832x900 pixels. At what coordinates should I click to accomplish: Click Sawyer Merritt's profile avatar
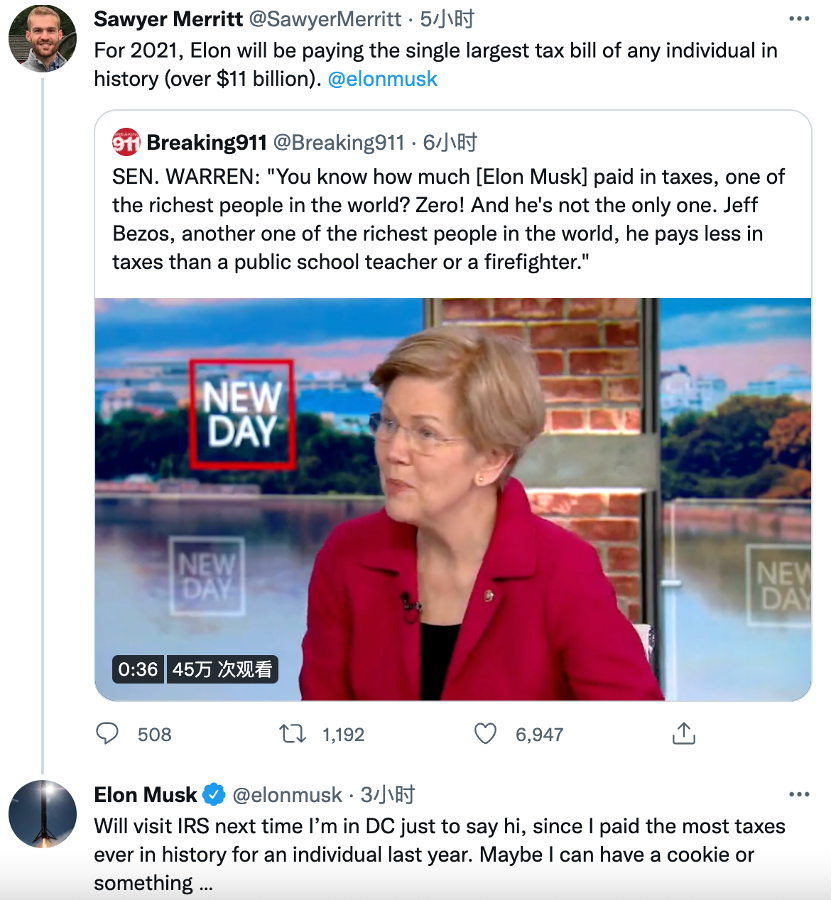pos(43,38)
